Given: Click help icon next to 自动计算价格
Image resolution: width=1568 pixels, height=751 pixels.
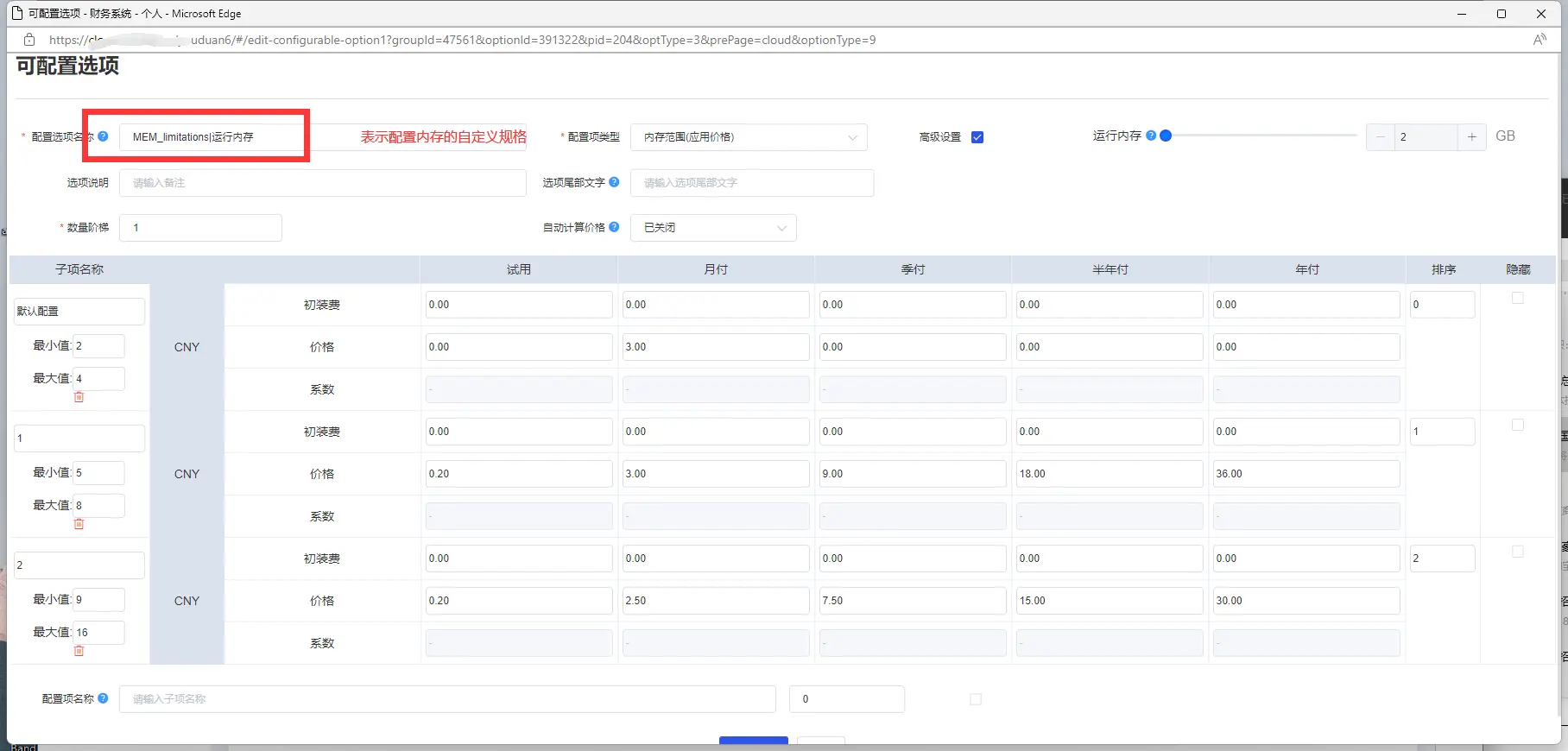Looking at the screenshot, I should click(x=614, y=227).
